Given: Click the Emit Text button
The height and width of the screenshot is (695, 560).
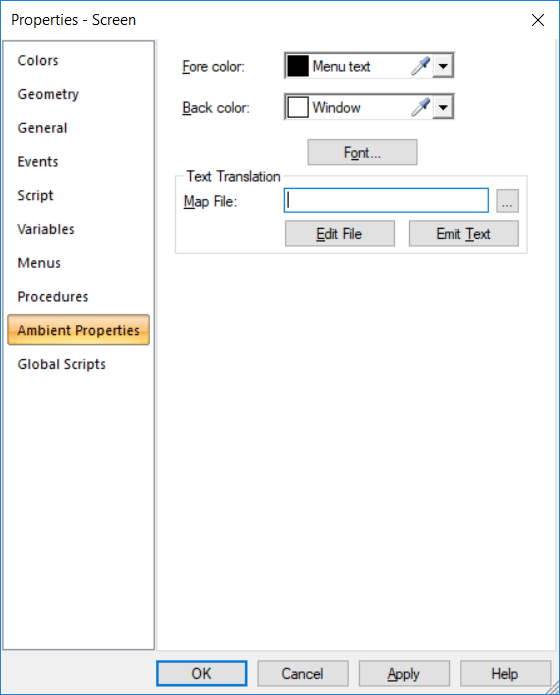Looking at the screenshot, I should tap(463, 234).
